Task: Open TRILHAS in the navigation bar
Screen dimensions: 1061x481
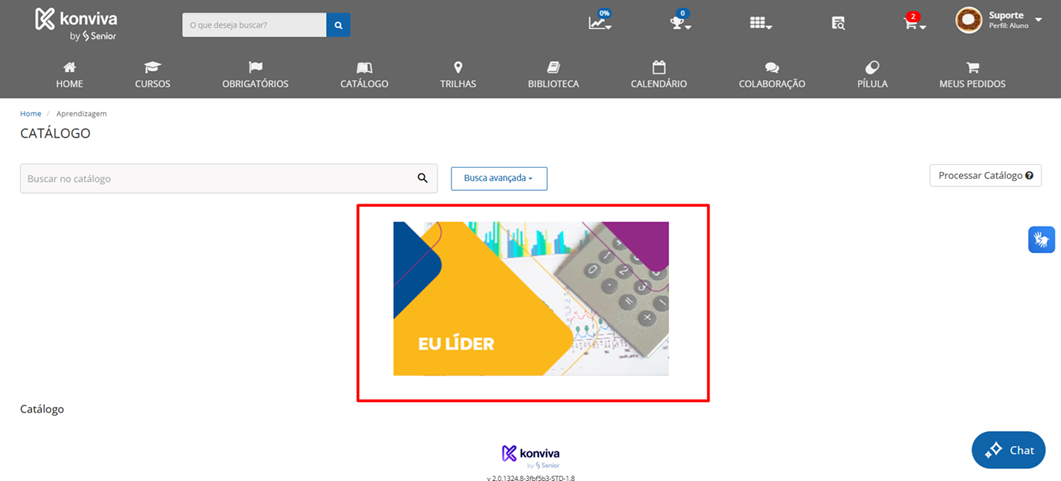Action: point(458,75)
